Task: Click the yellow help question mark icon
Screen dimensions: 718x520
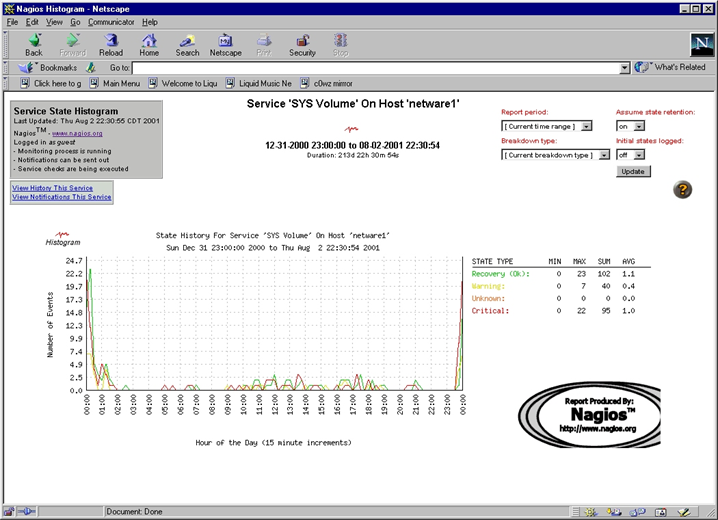Action: point(683,190)
